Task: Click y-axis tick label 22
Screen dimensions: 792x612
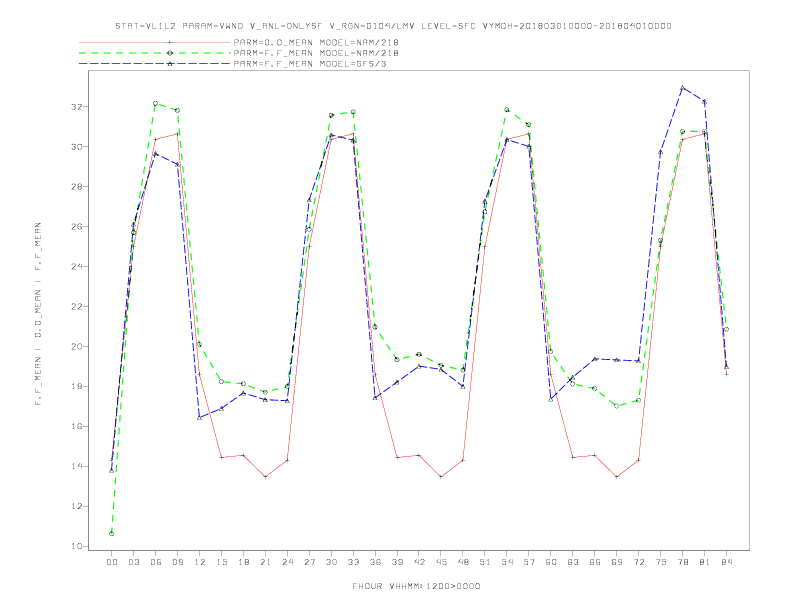Action: (x=77, y=307)
